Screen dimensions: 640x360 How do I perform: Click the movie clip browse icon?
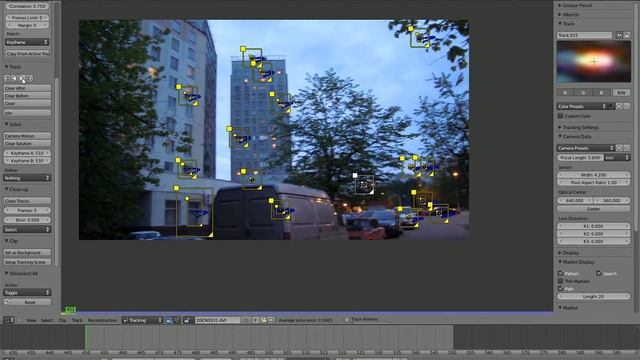pos(187,320)
